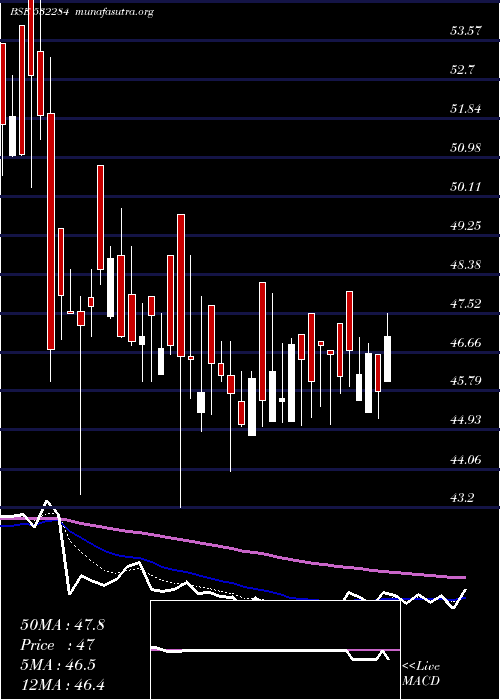Click the 43.2 price axis label

click(464, 497)
